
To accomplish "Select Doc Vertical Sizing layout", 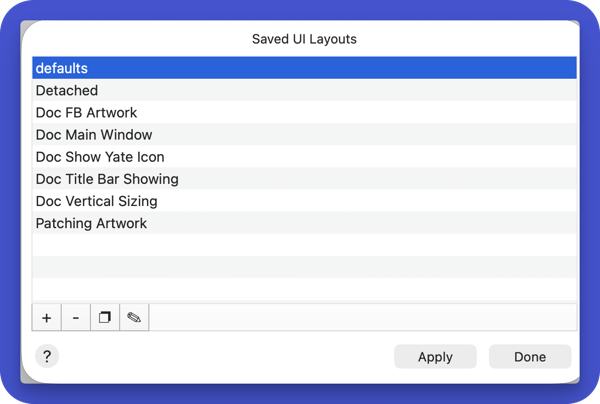I will (304, 201).
